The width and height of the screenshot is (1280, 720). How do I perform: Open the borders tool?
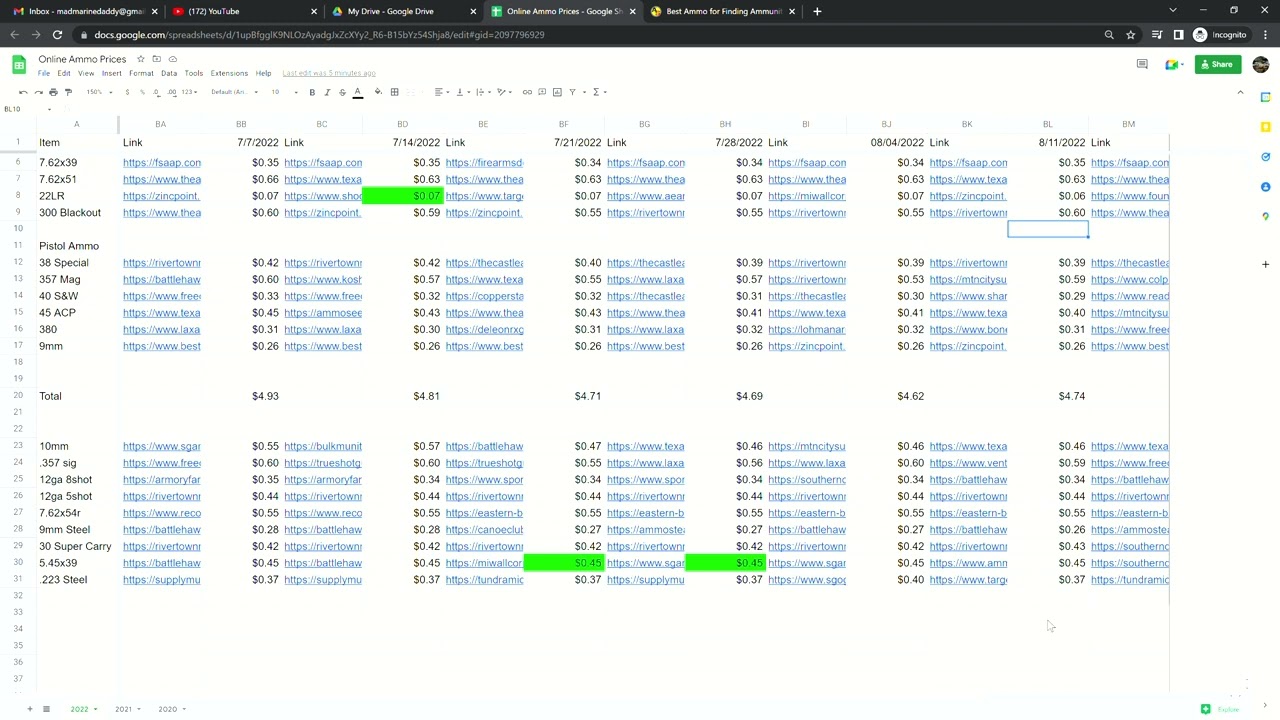[394, 92]
